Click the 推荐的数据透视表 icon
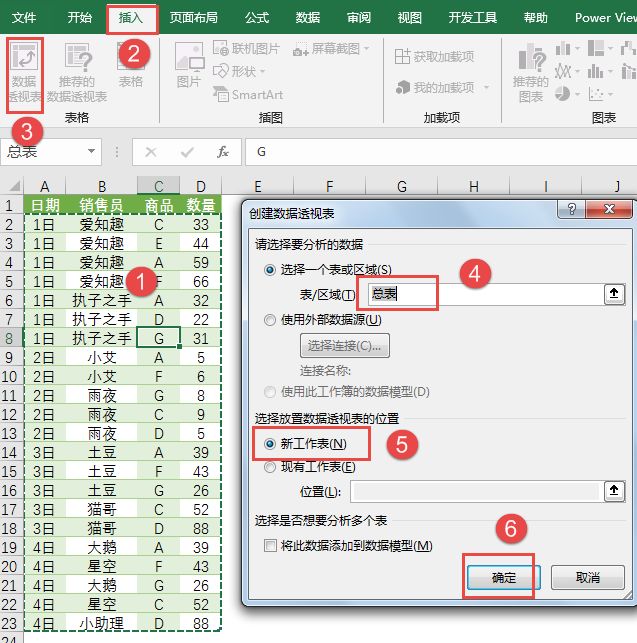The height and width of the screenshot is (643, 637). pos(77,72)
